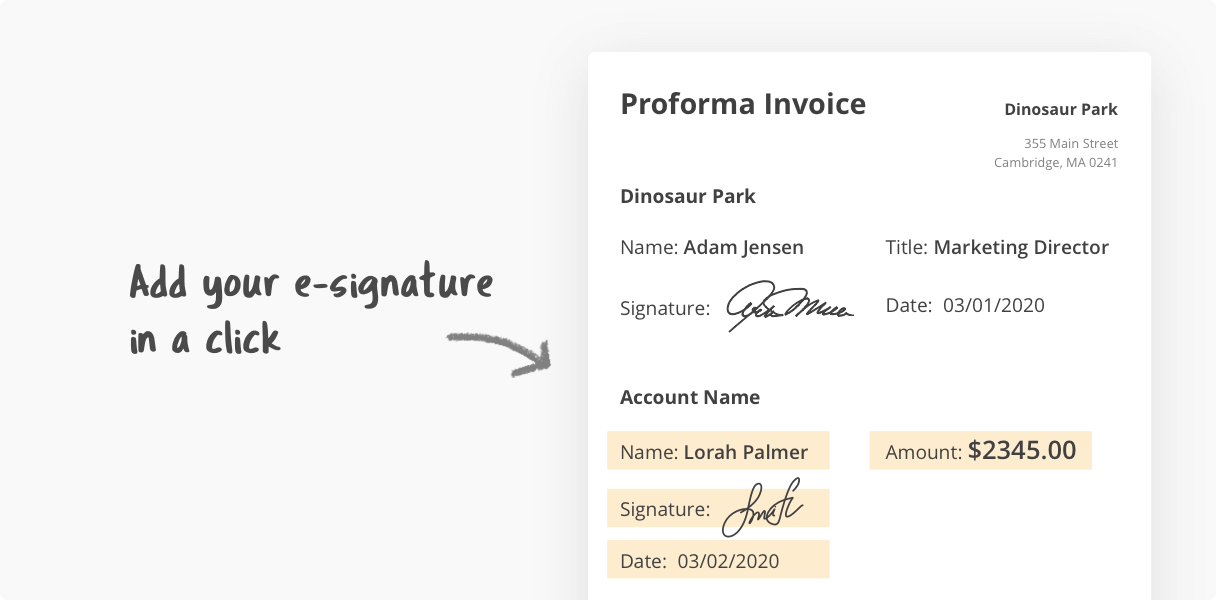The image size is (1216, 600).
Task: Click the 355 Main Street address line
Action: [1071, 144]
